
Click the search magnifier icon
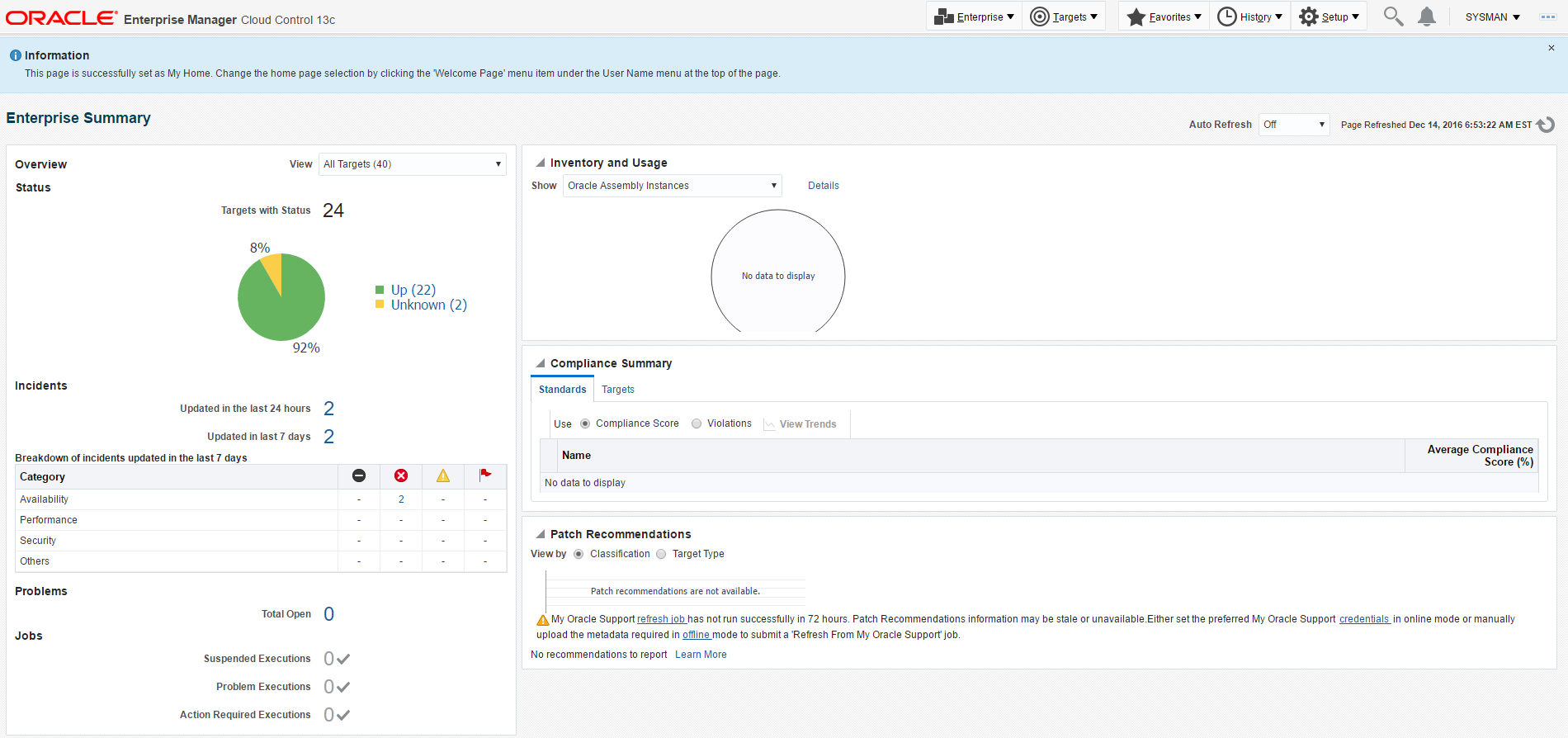1393,17
